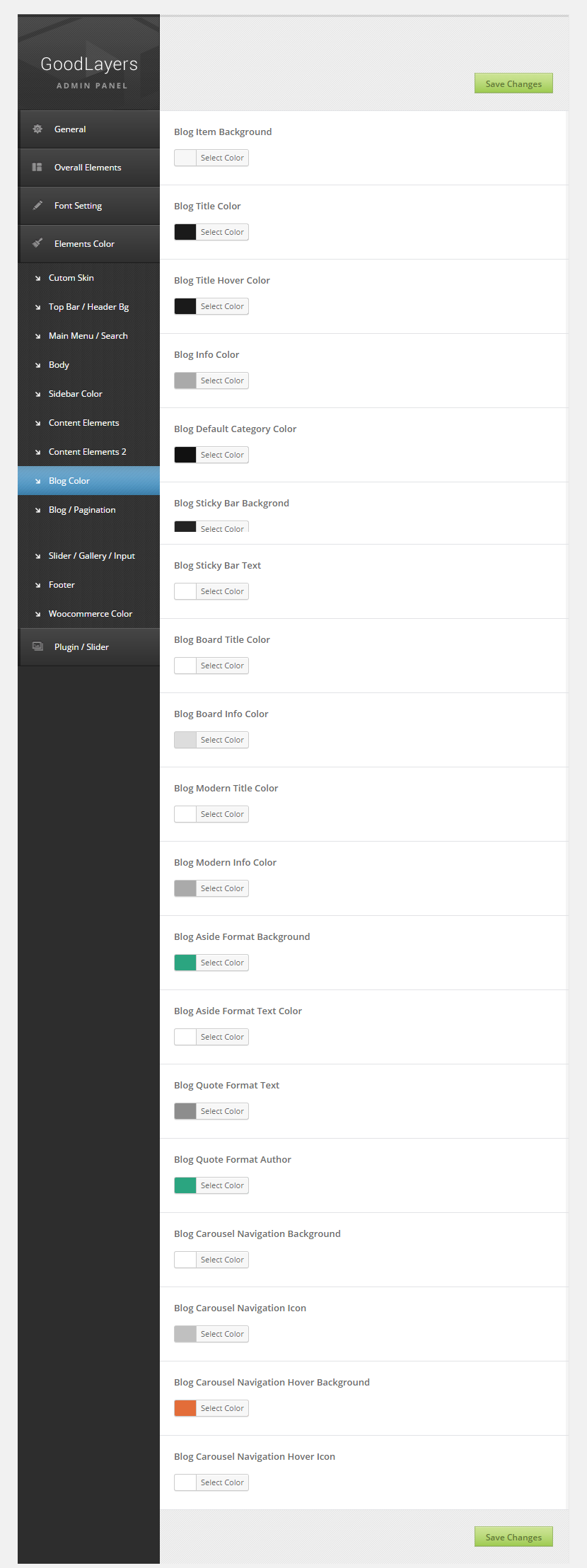Click the arrow icon beside Woocommerce Color

tap(37, 615)
